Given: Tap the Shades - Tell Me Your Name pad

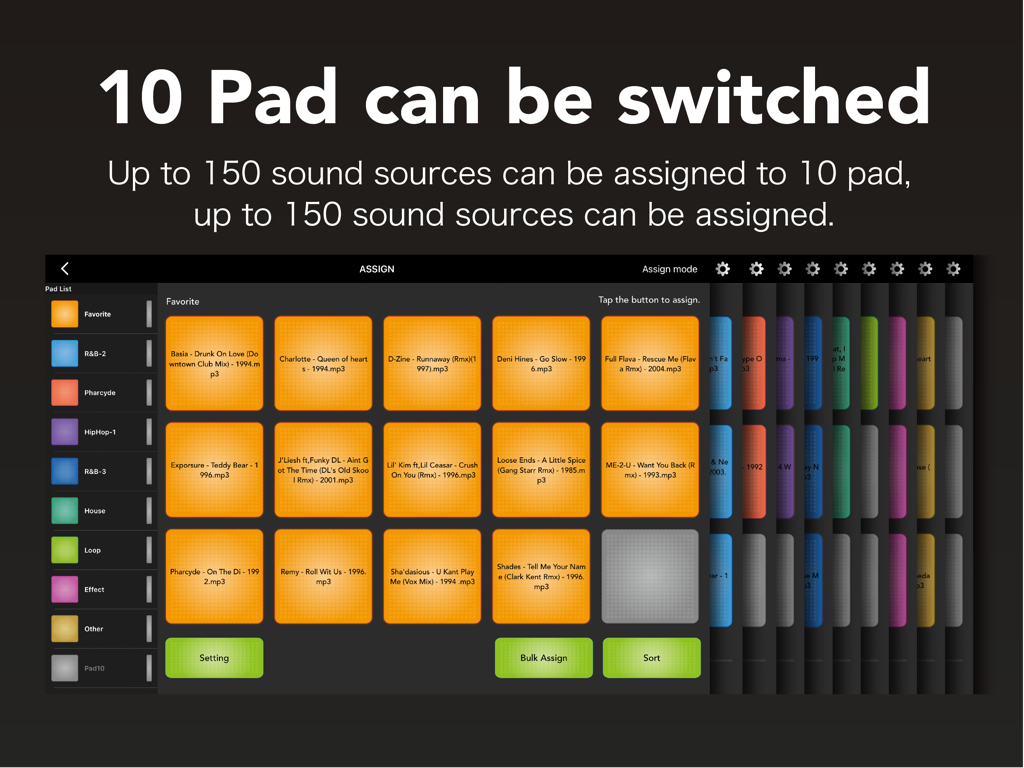Looking at the screenshot, I should pos(541,575).
